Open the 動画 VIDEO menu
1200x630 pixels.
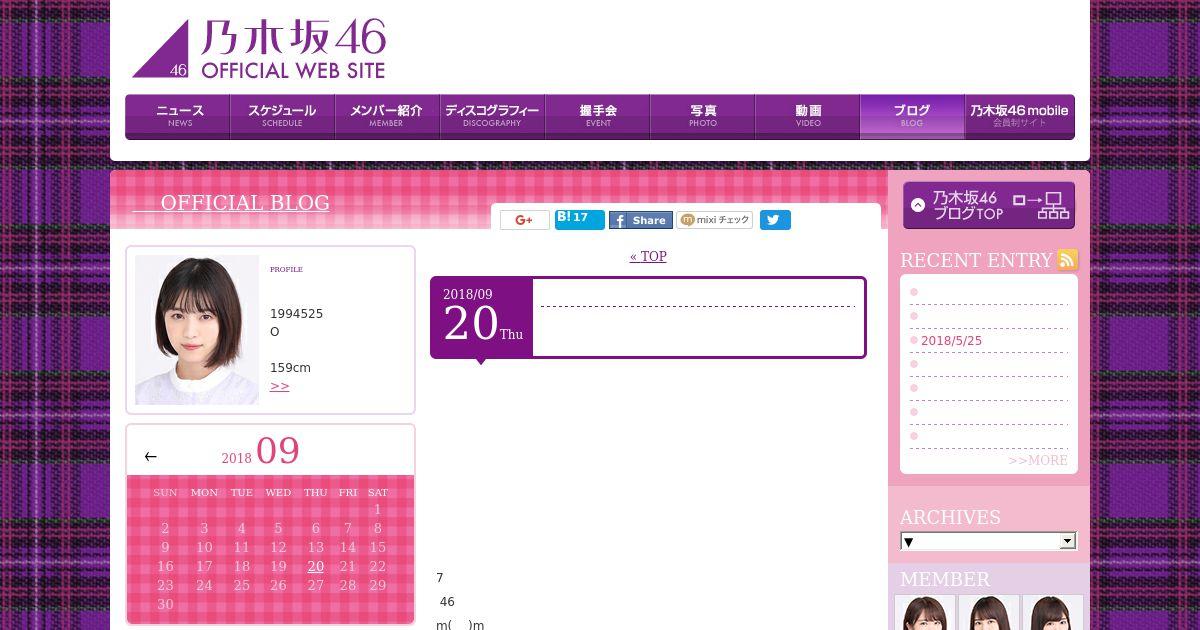click(808, 116)
